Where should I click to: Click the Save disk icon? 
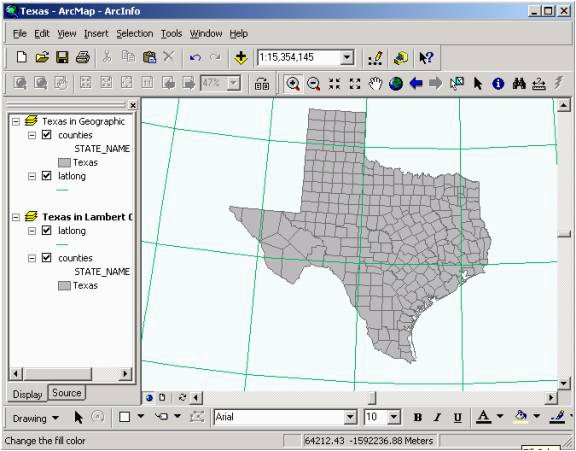tap(62, 58)
